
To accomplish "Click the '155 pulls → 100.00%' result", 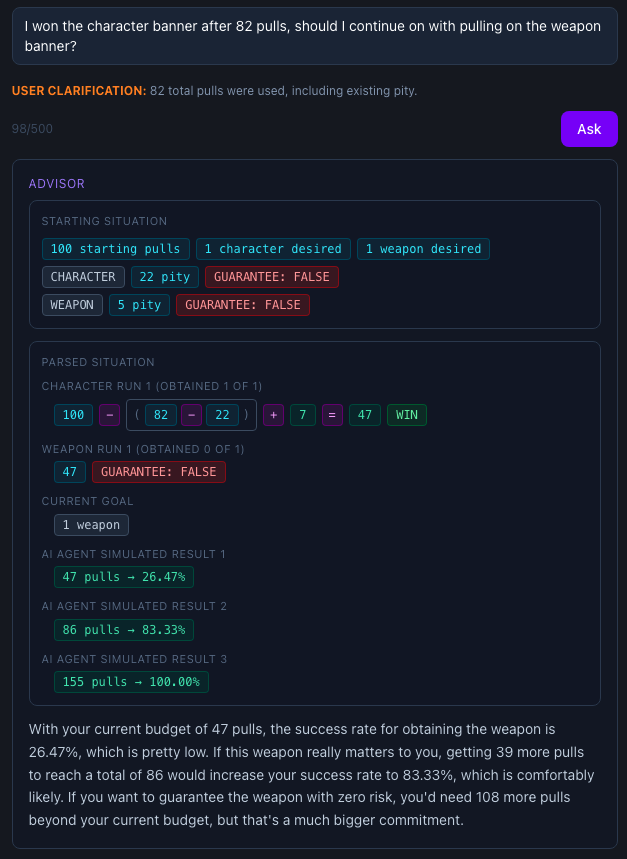I will [131, 682].
